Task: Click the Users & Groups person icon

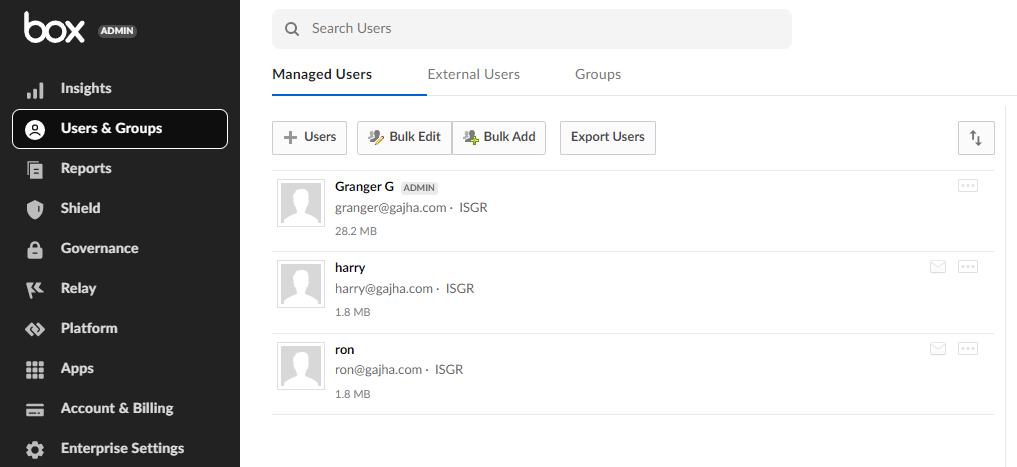Action: coord(34,130)
